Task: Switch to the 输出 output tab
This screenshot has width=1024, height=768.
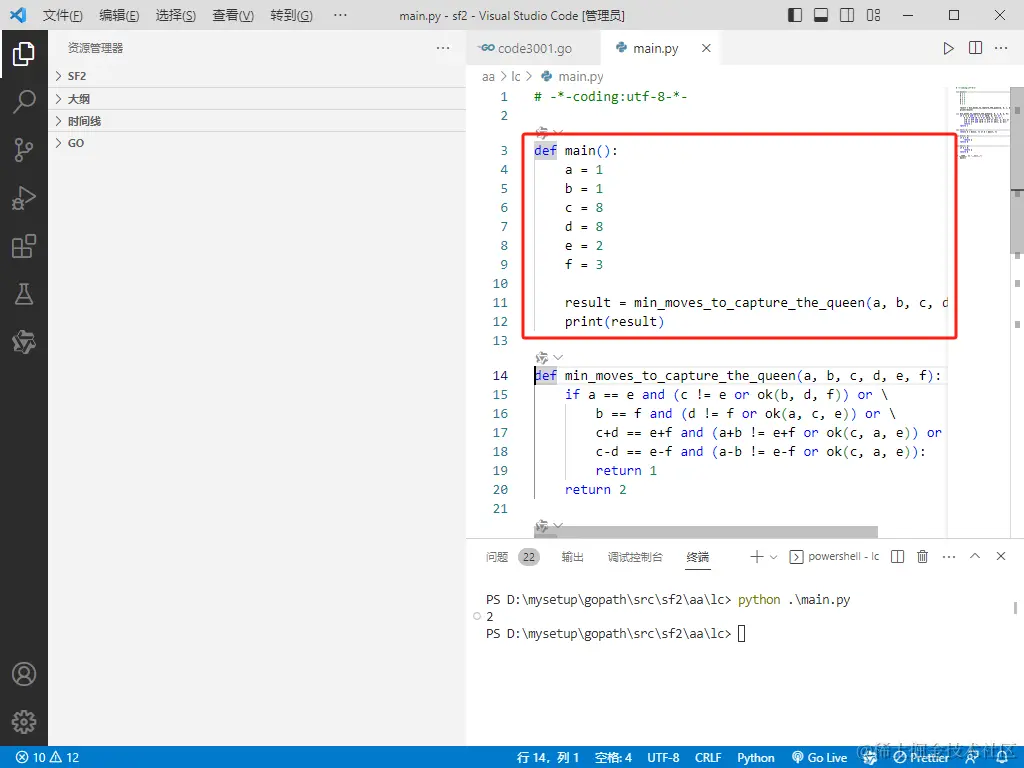Action: 572,557
